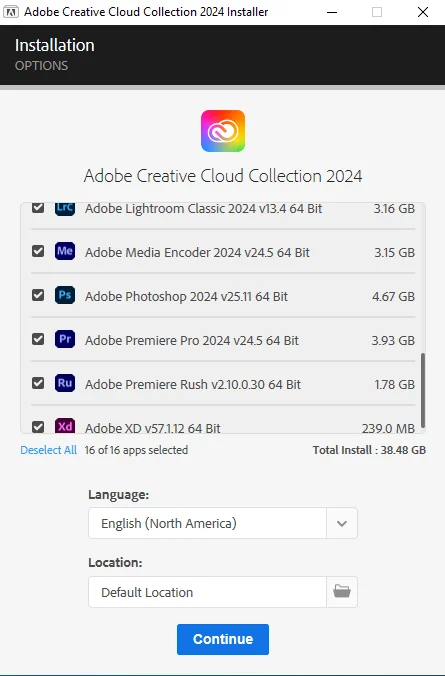Click the Premiere Pro Pr icon
Screen dimensions: 445x676
[x=65, y=339]
